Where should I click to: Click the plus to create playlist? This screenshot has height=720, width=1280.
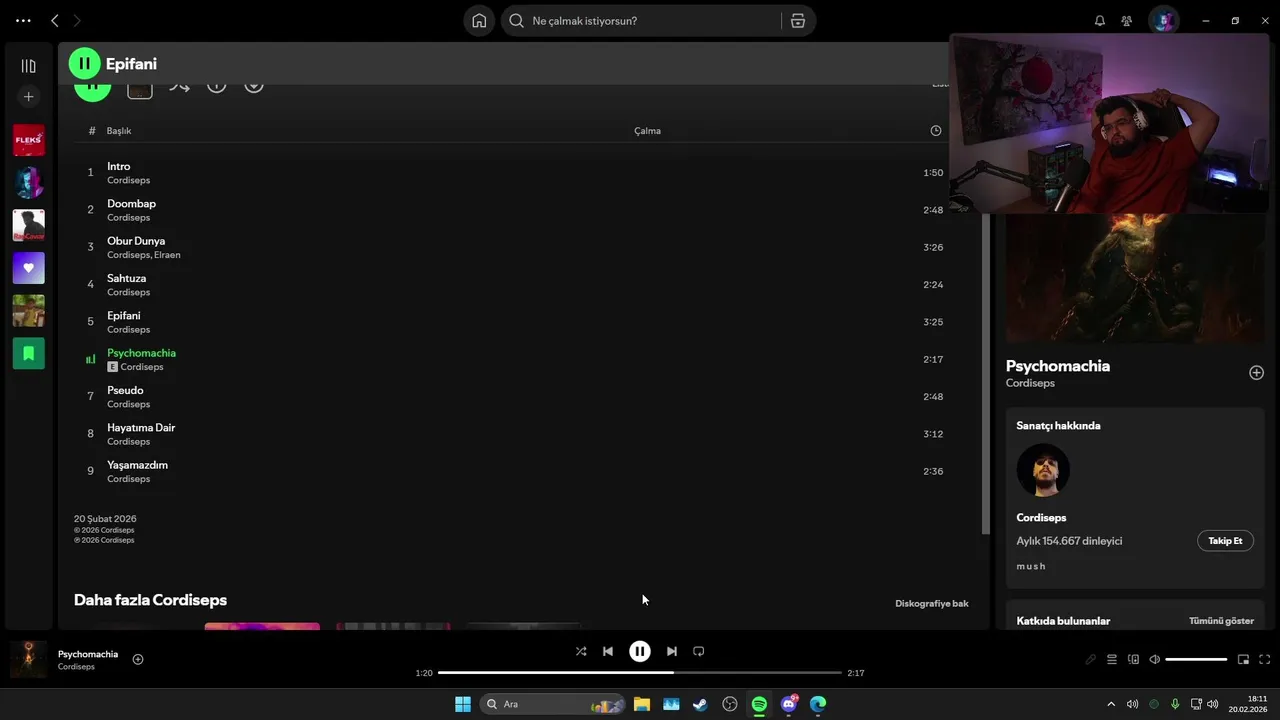(29, 97)
